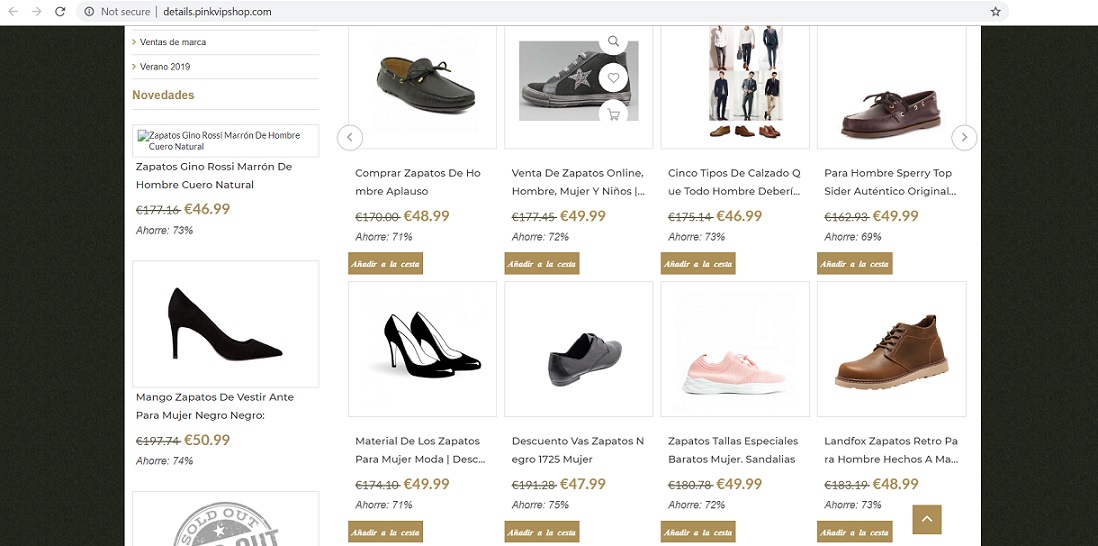Screen dimensions: 1098x546
Task: Expand Verano 2019 category
Action: (165, 66)
